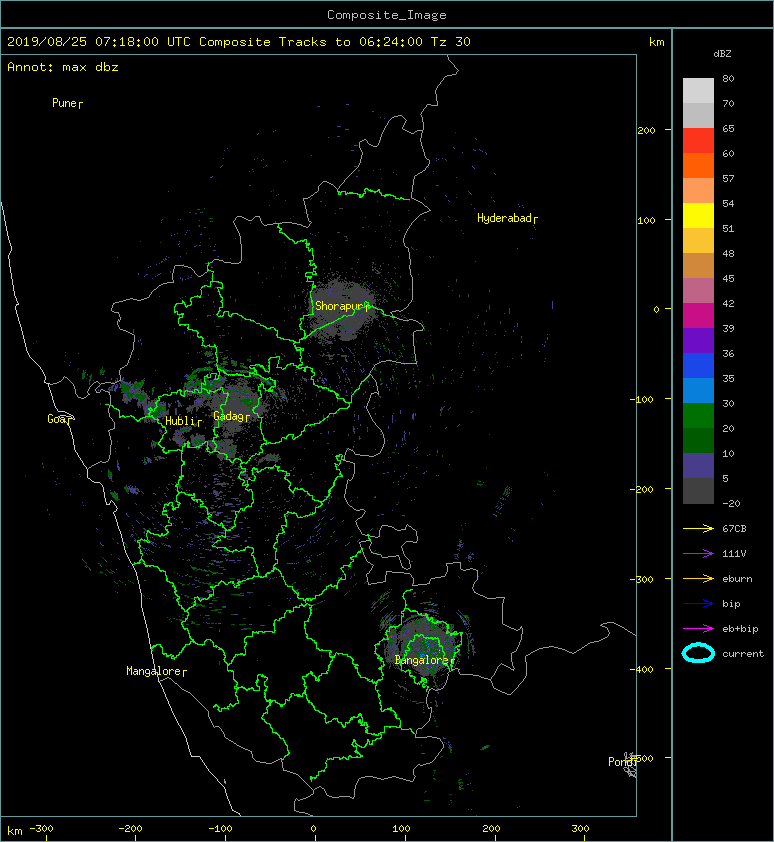The width and height of the screenshot is (774, 842).
Task: Select the orange 57–60 dBZ swatch
Action: (698, 166)
